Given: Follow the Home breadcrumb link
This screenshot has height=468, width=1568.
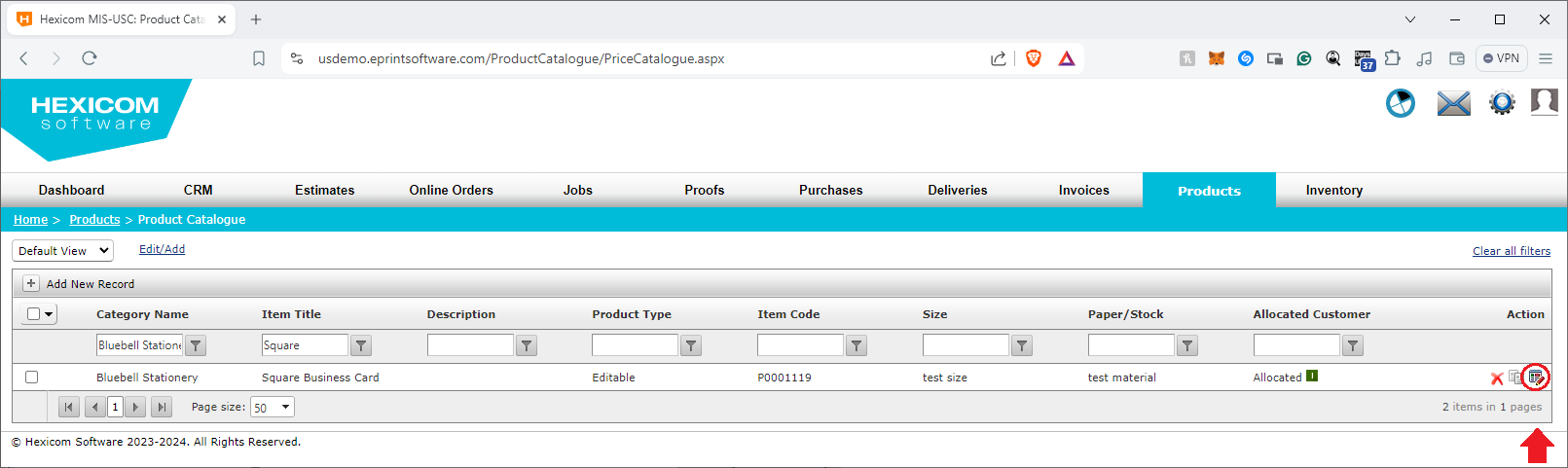Looking at the screenshot, I should [x=30, y=219].
